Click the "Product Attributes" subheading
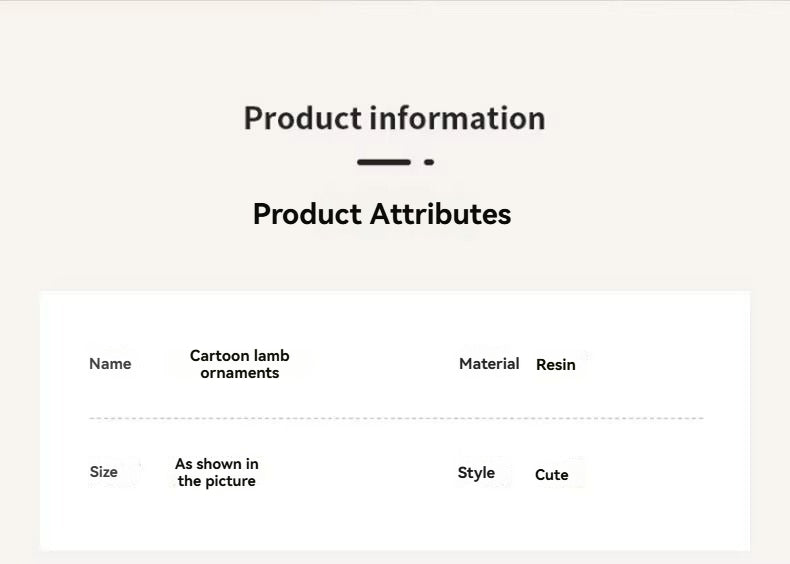790x564 pixels. point(381,214)
